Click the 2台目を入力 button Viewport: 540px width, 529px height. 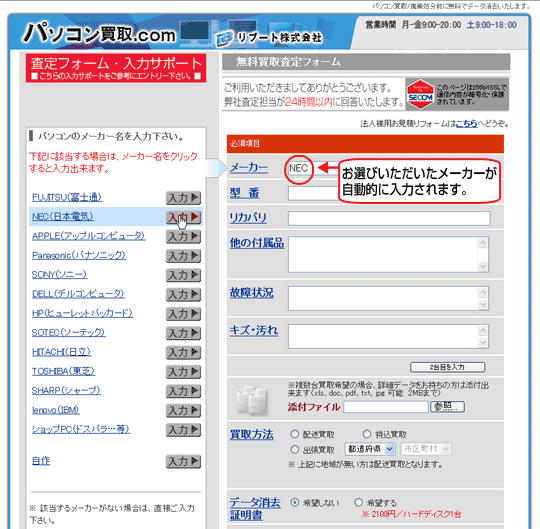click(447, 367)
